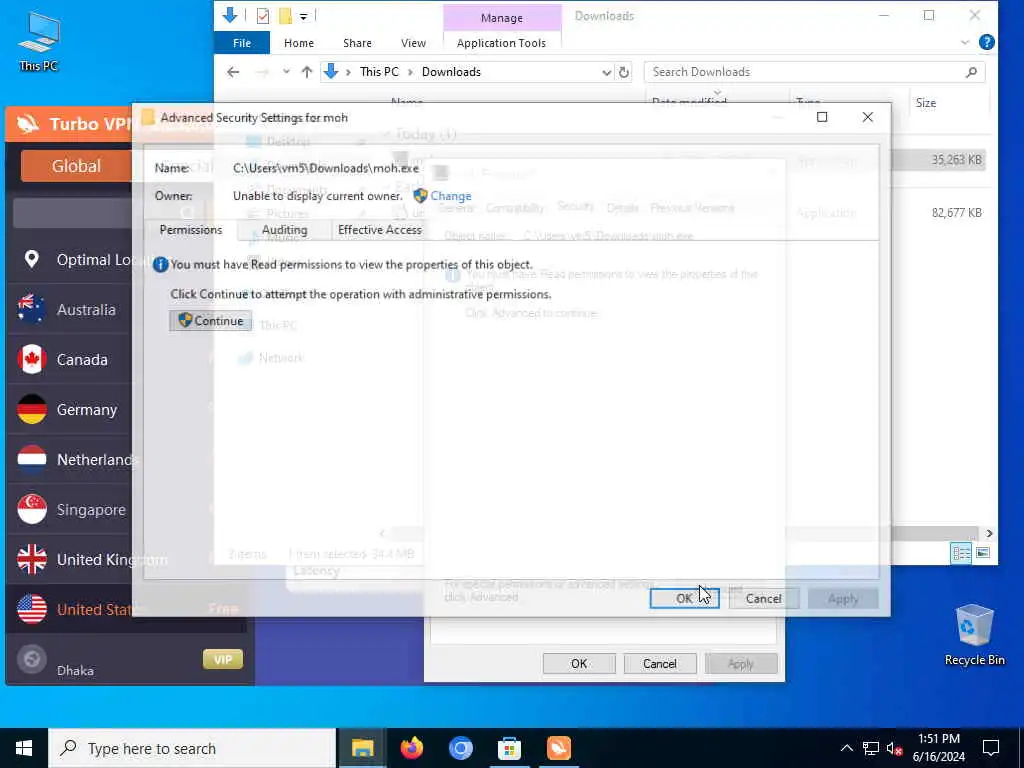The width and height of the screenshot is (1024, 768).
Task: Click New folder quick access icon
Action: (285, 16)
